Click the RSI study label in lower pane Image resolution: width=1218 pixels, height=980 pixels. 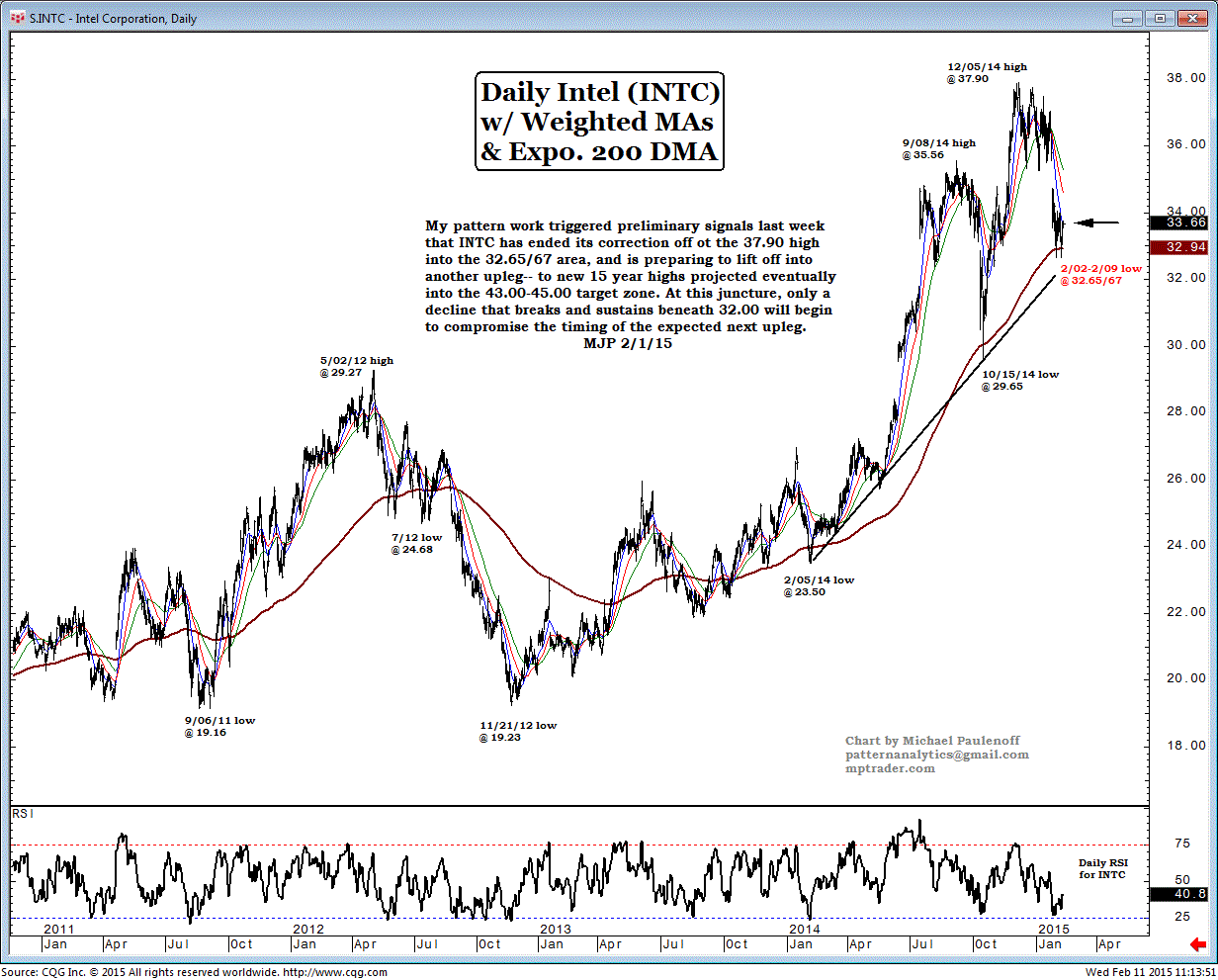pos(21,812)
